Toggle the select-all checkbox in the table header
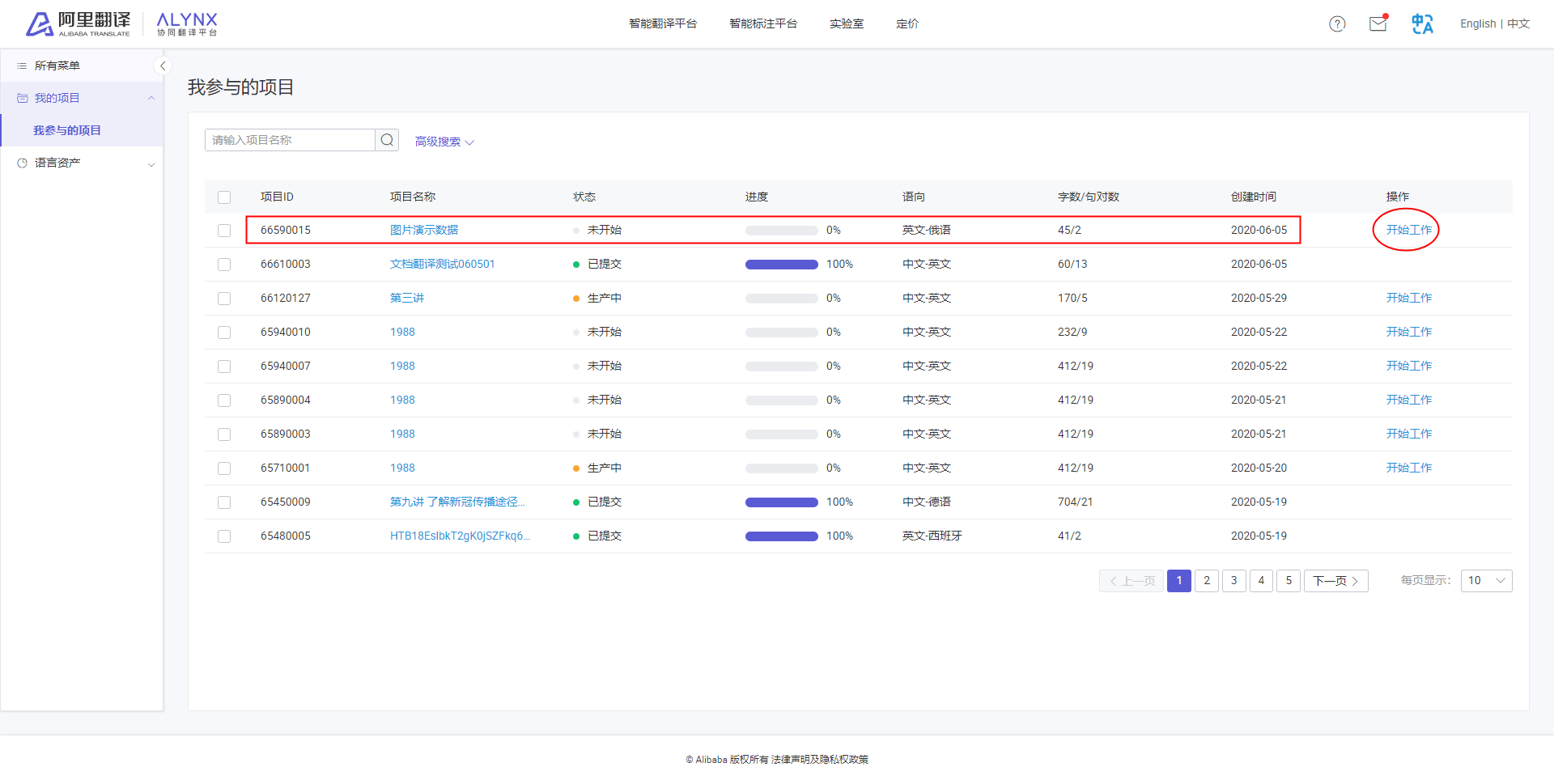This screenshot has height=784, width=1554. [224, 197]
